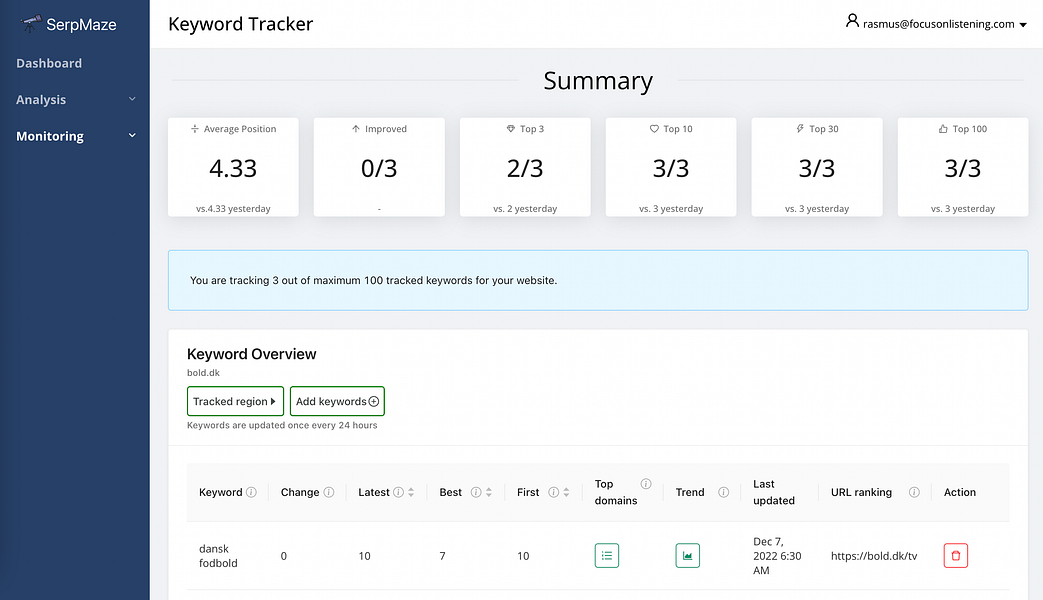
Task: Expand the Analysis submenu chevron
Action: pyautogui.click(x=132, y=99)
